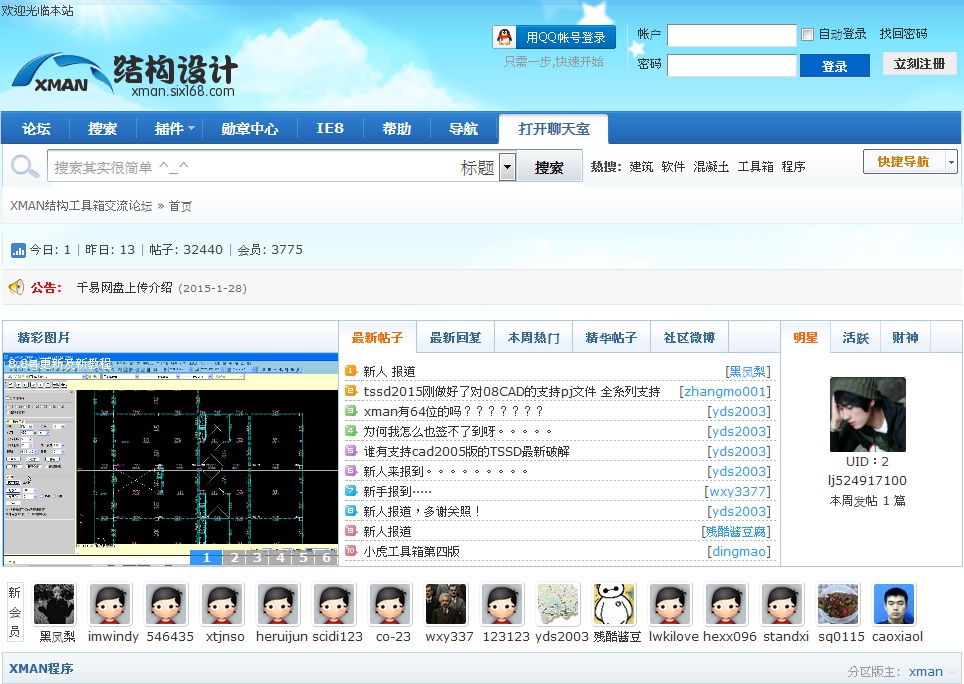Open avatar of member scidi123

click(x=334, y=604)
